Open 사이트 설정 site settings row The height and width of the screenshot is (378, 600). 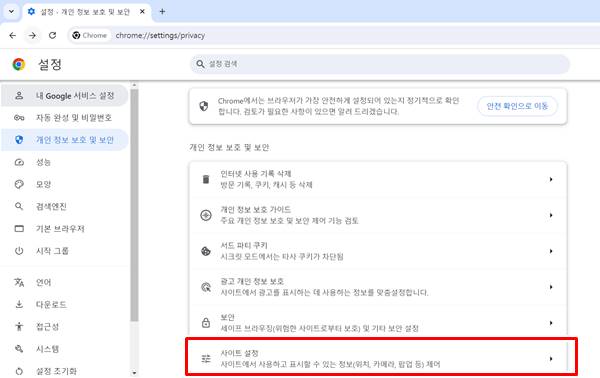coord(378,358)
